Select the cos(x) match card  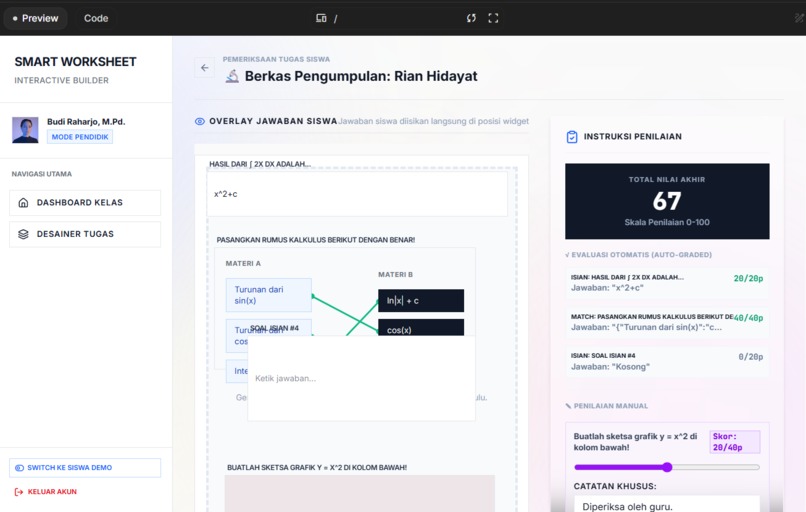coord(421,327)
